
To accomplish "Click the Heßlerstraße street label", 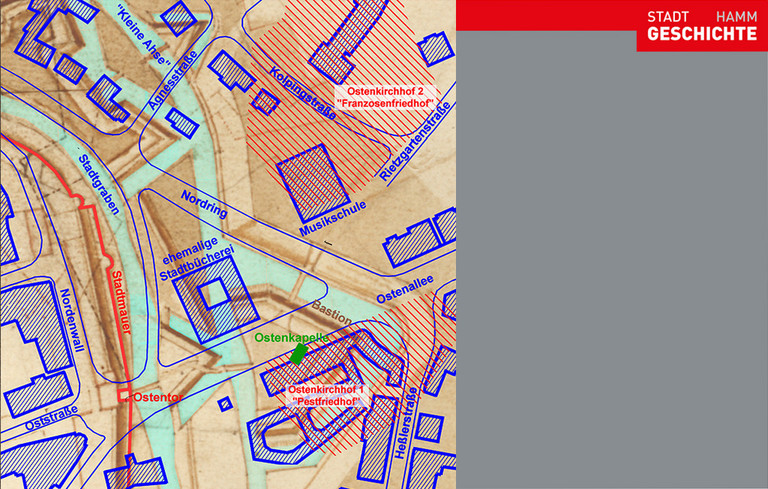I will tap(407, 423).
